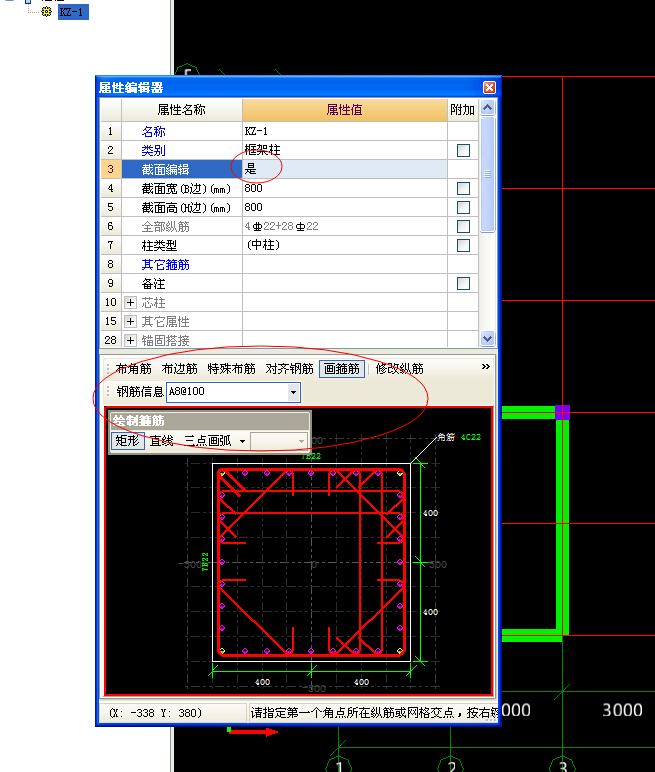Click the top-right yellow corner rebar point
This screenshot has width=655, height=772.
(400, 473)
